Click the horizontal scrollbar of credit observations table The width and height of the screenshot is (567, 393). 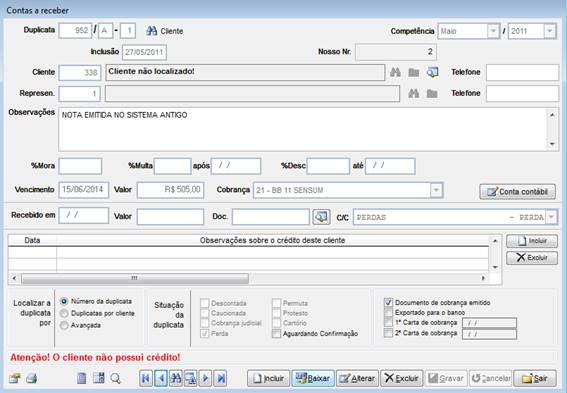pos(248,278)
